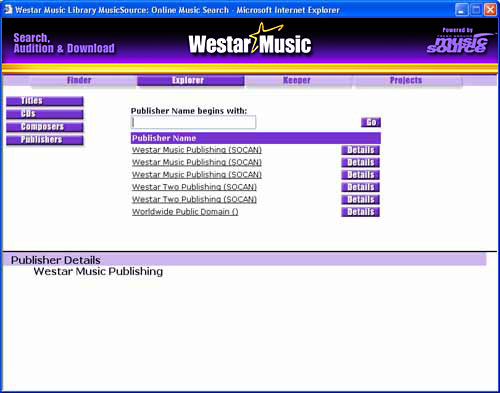The width and height of the screenshot is (500, 393).
Task: Click the Publisher Name begins with label
Action: (189, 111)
